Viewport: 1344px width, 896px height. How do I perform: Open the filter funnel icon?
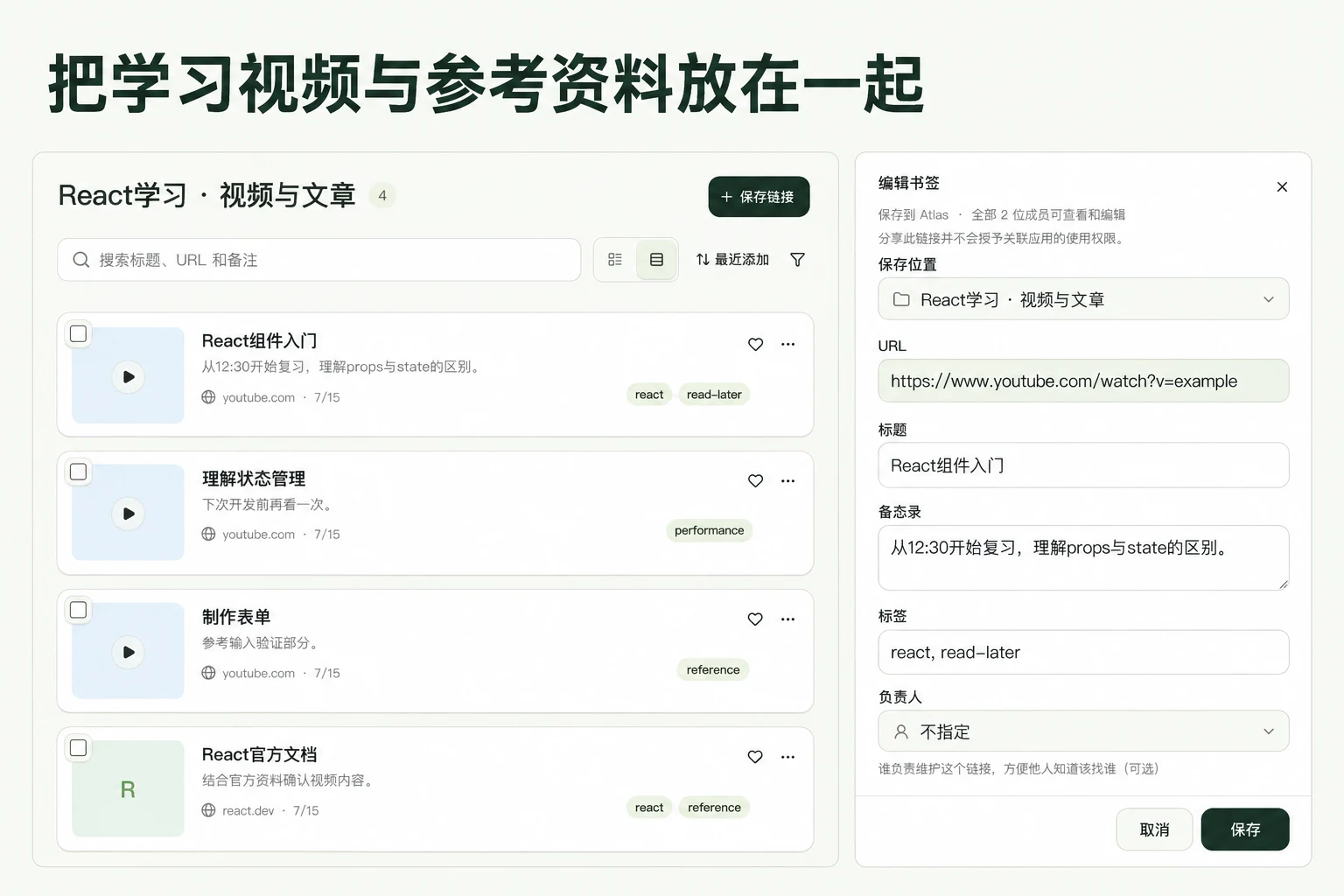coord(797,260)
